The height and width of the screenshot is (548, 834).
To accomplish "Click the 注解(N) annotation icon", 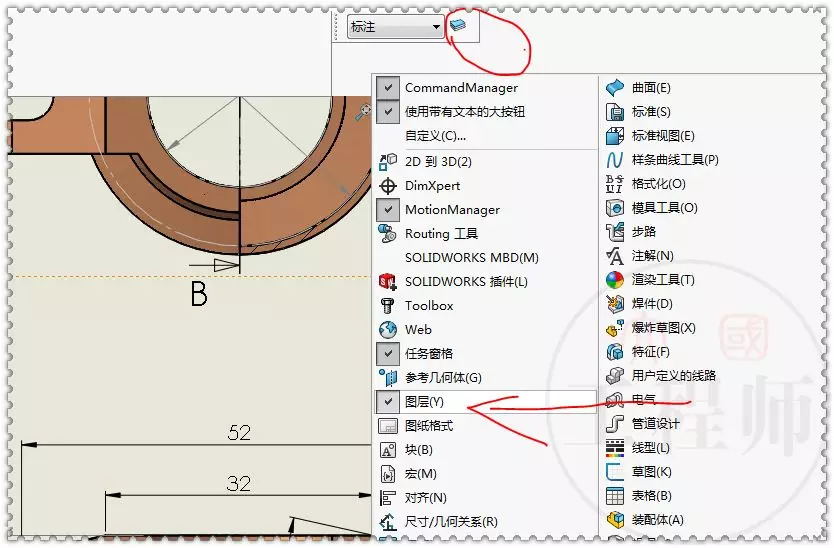I will (615, 256).
